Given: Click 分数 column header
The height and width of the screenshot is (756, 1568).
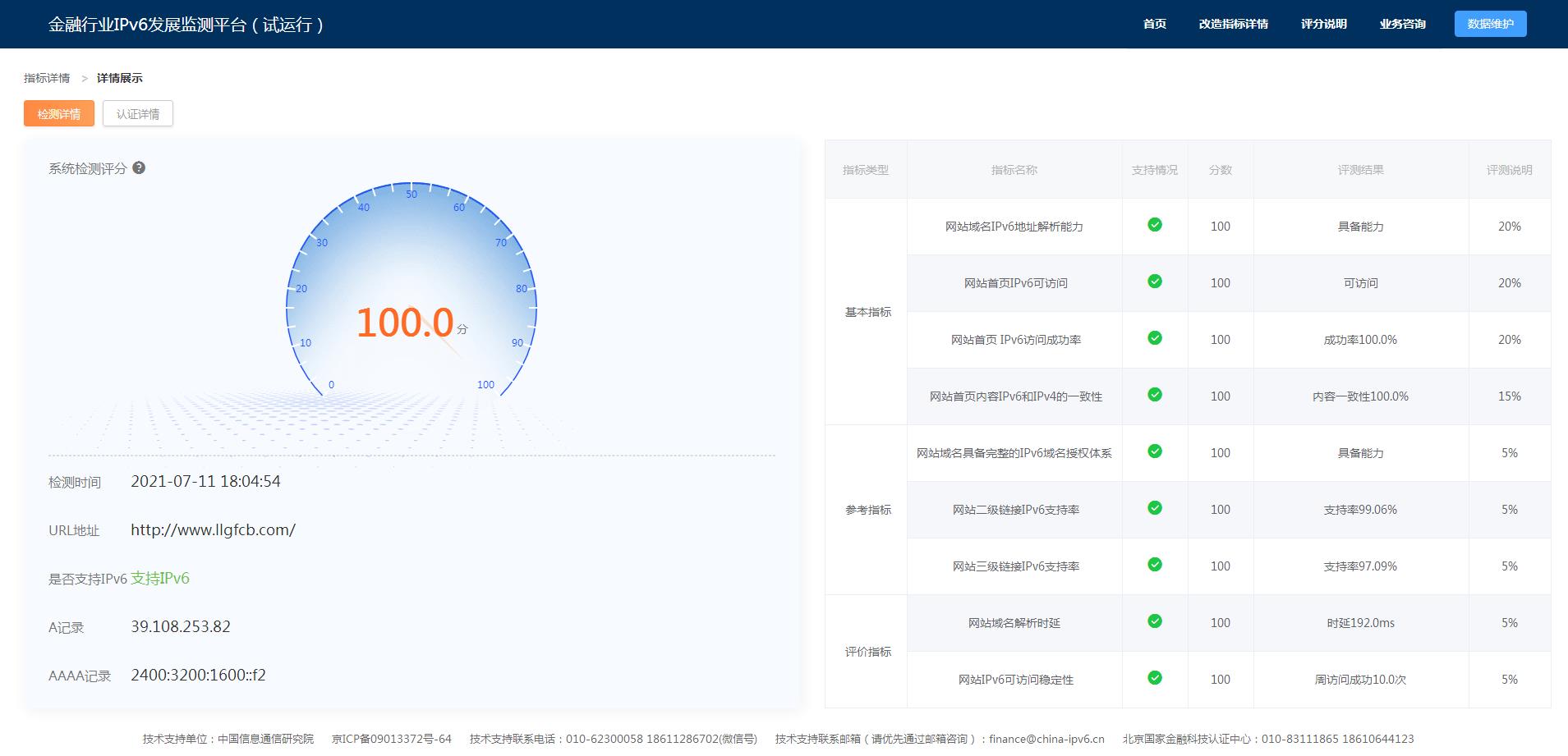Looking at the screenshot, I should pos(1221,170).
